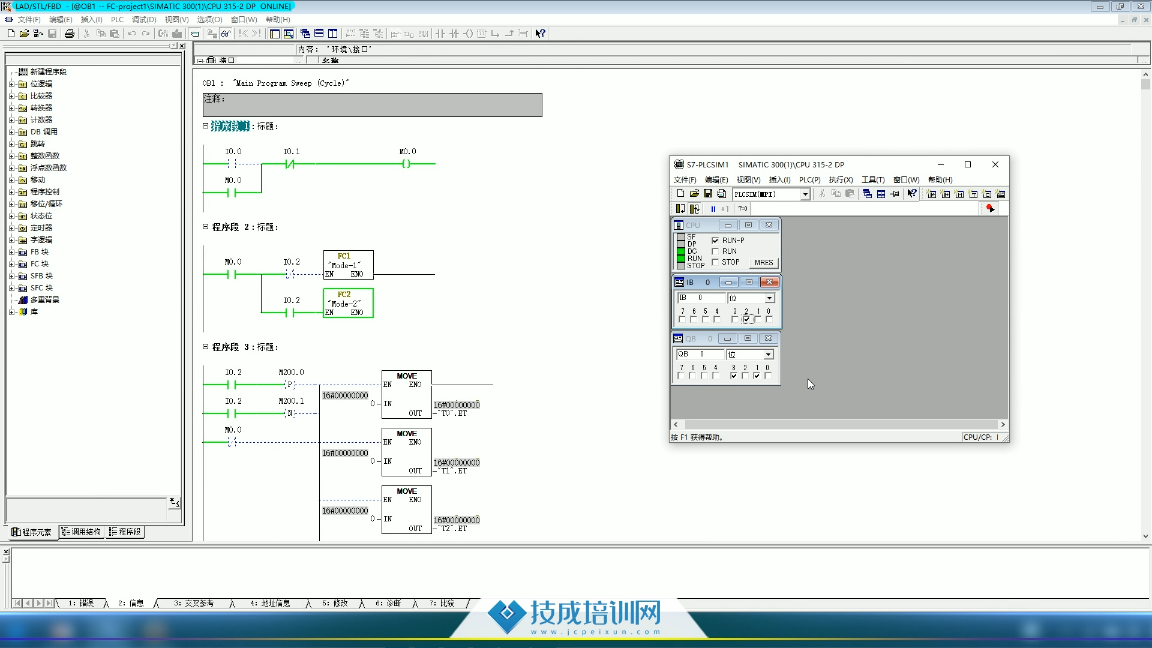Toggle bit 2 checkbox in IB 0
The height and width of the screenshot is (648, 1152).
point(746,320)
